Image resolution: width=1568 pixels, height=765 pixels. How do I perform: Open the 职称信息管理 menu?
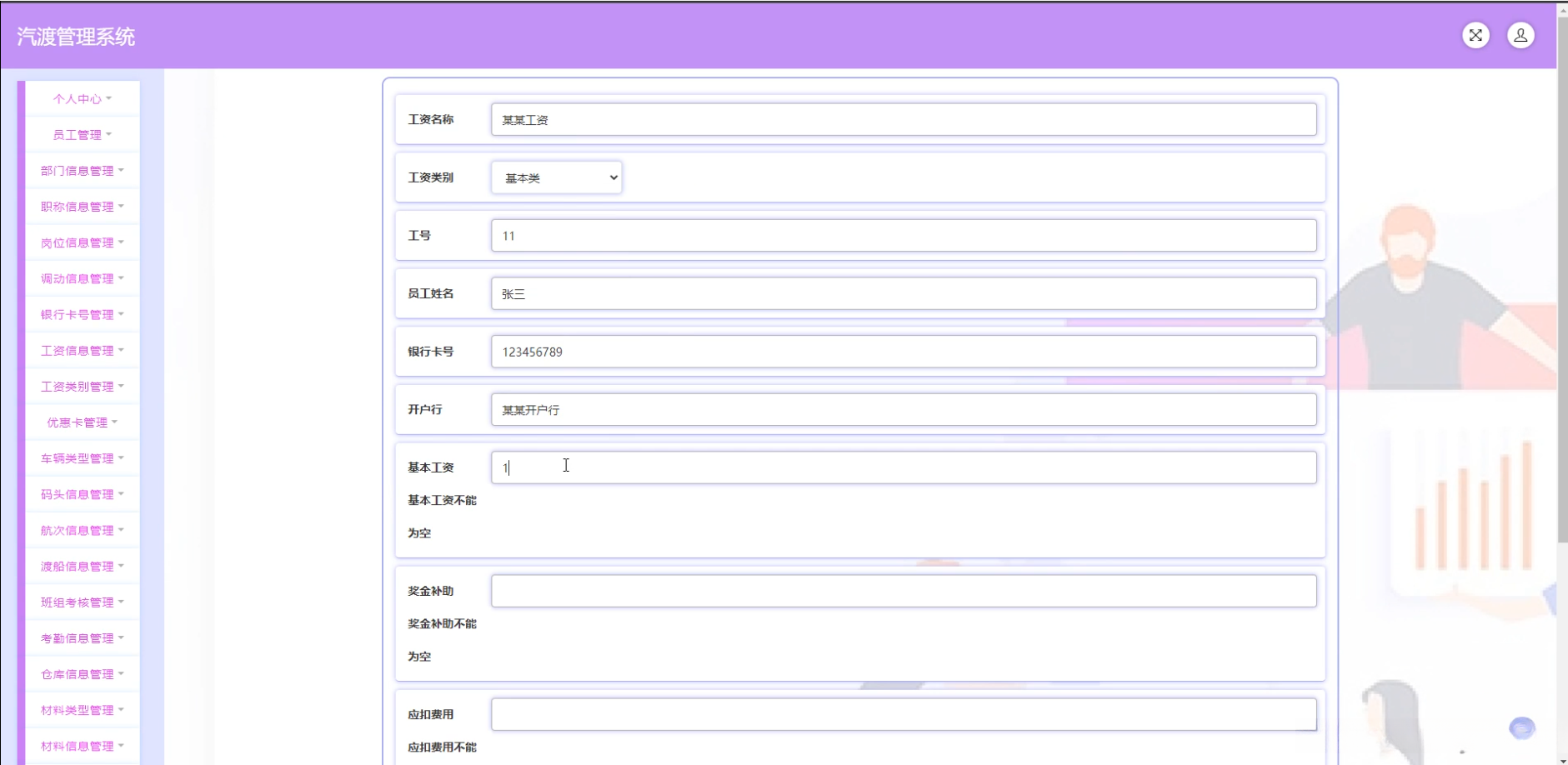point(83,206)
